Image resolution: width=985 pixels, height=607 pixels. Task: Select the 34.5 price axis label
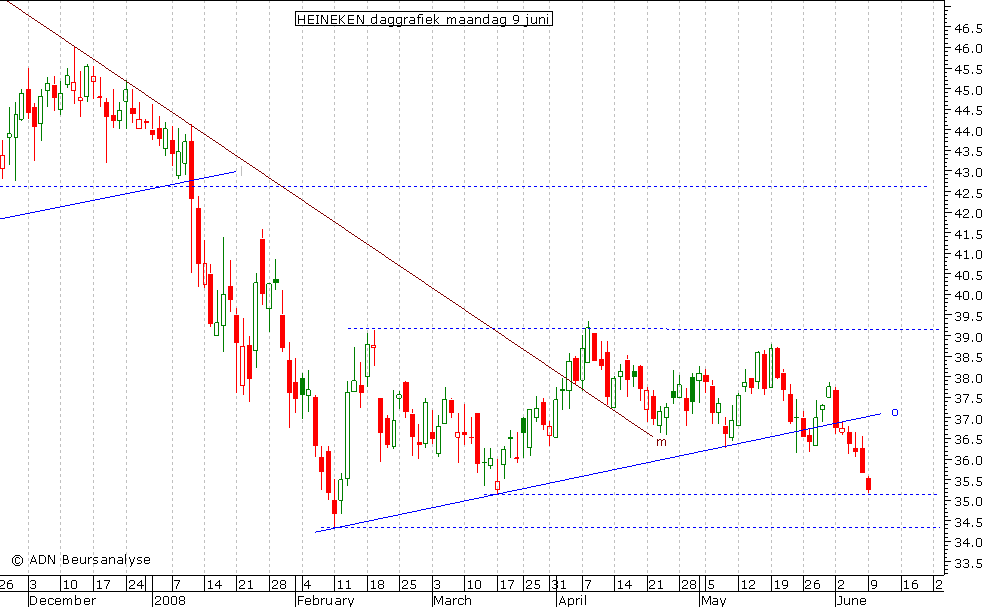click(968, 522)
